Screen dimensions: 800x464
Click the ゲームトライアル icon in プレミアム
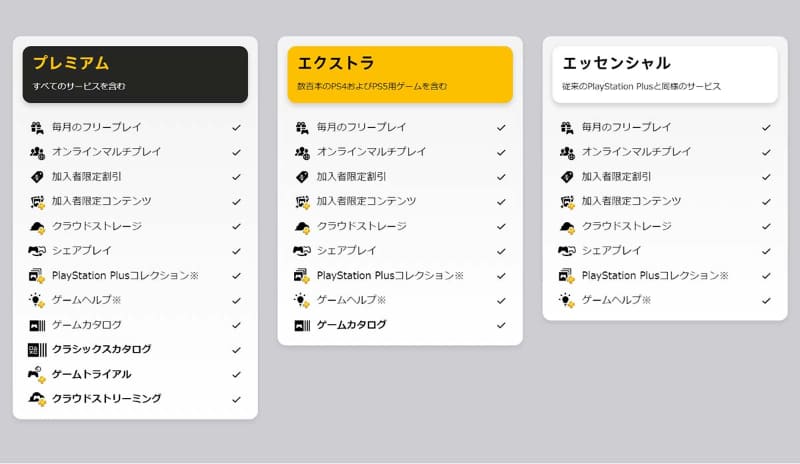coord(37,374)
